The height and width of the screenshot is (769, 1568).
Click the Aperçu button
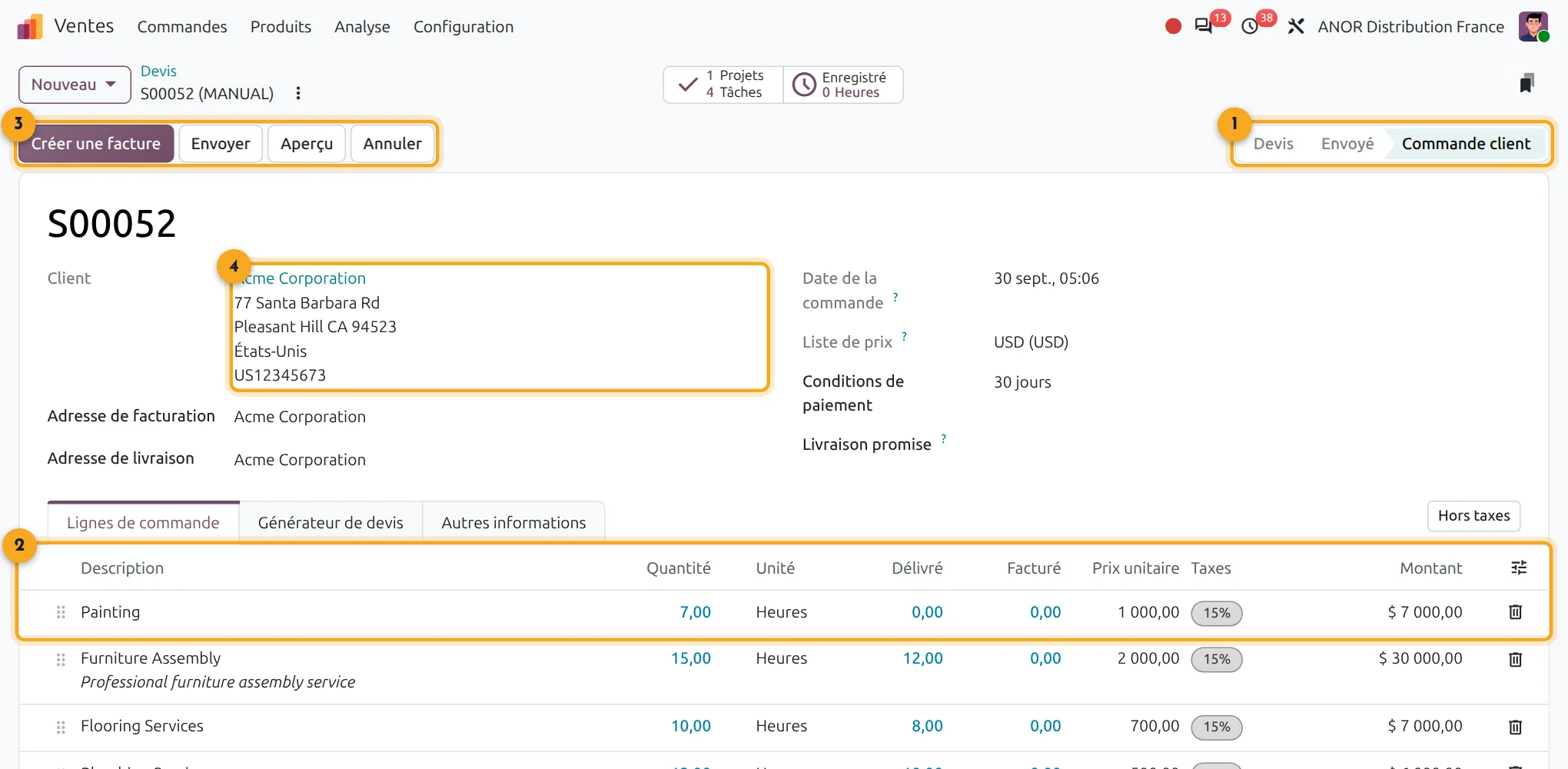click(x=307, y=144)
